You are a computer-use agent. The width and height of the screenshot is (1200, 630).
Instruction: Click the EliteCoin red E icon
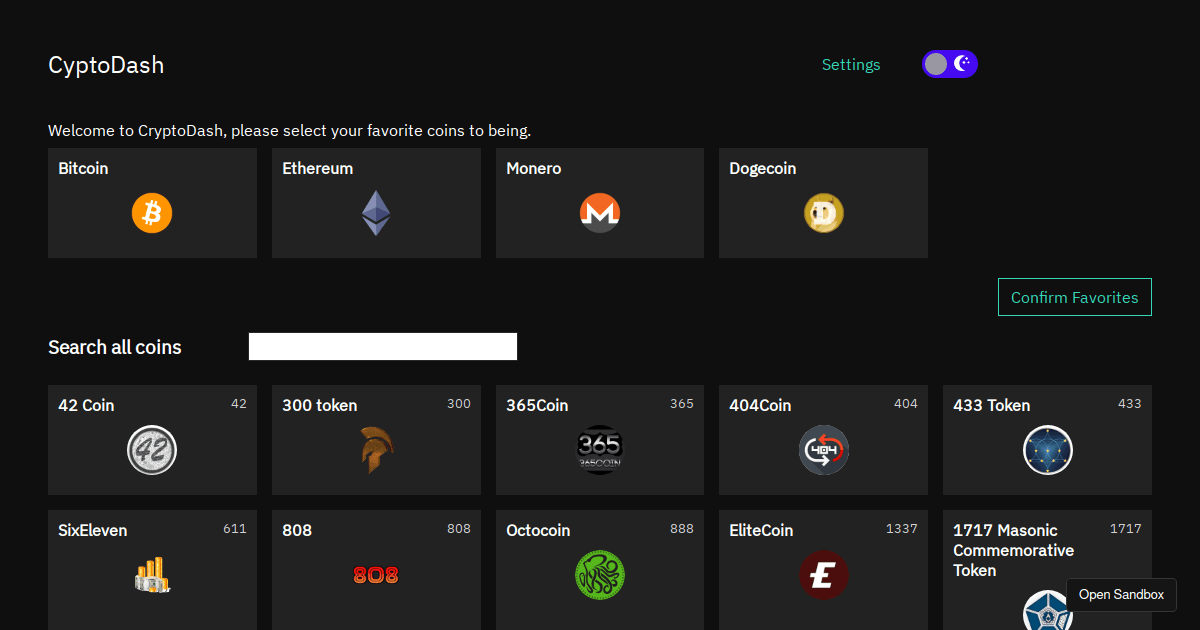pos(823,575)
